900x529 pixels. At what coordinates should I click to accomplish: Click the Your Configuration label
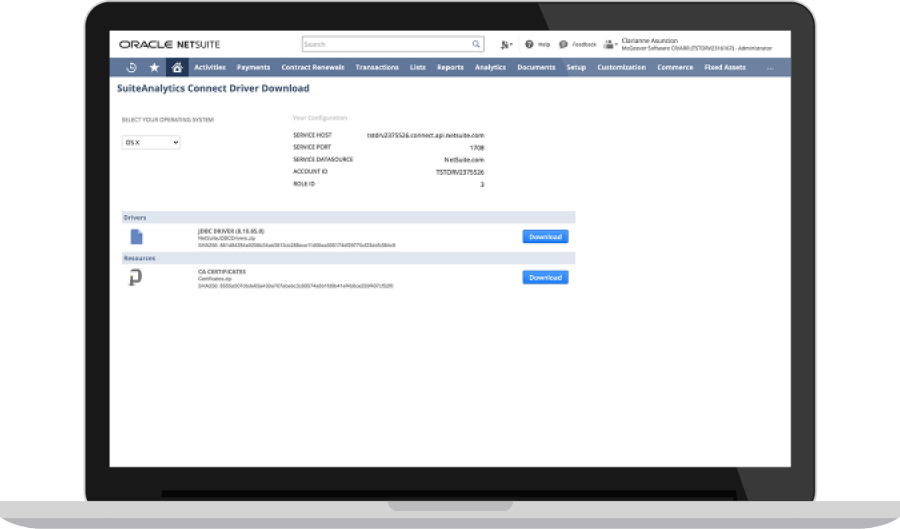pos(320,118)
